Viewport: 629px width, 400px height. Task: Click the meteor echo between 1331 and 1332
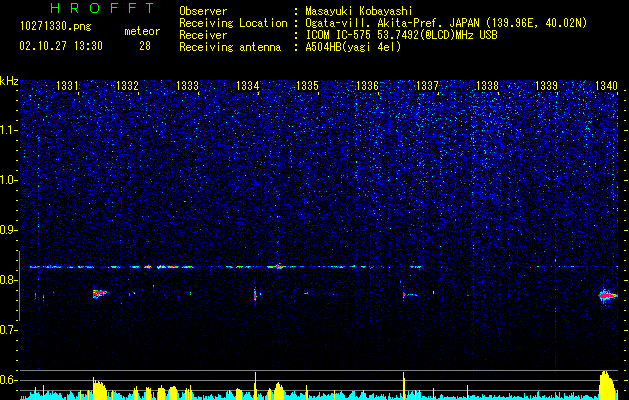99,293
